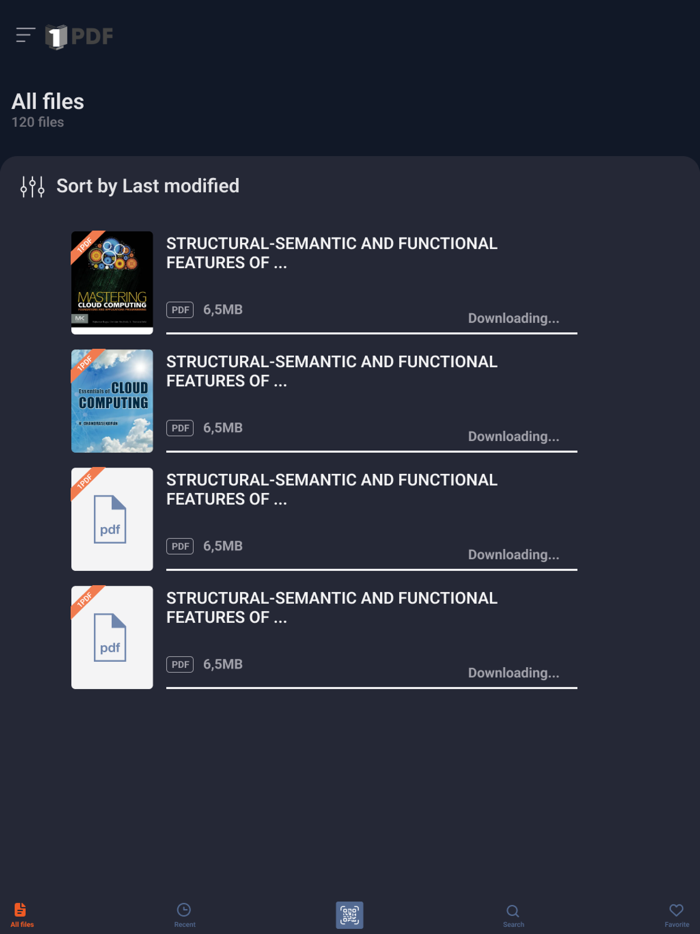Open Recent files via clock icon
700x934 pixels.
point(184,911)
